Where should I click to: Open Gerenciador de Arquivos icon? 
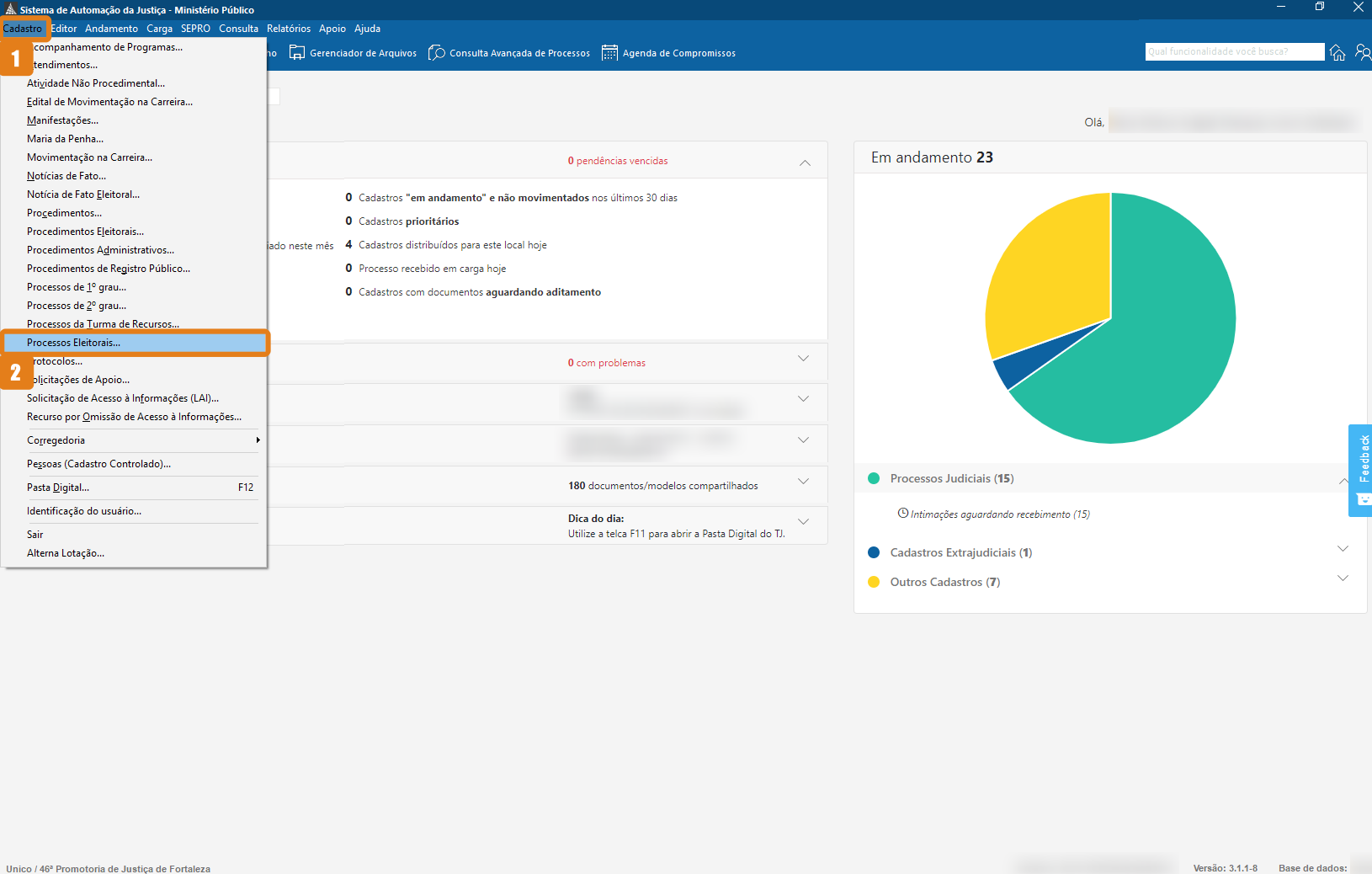(297, 53)
